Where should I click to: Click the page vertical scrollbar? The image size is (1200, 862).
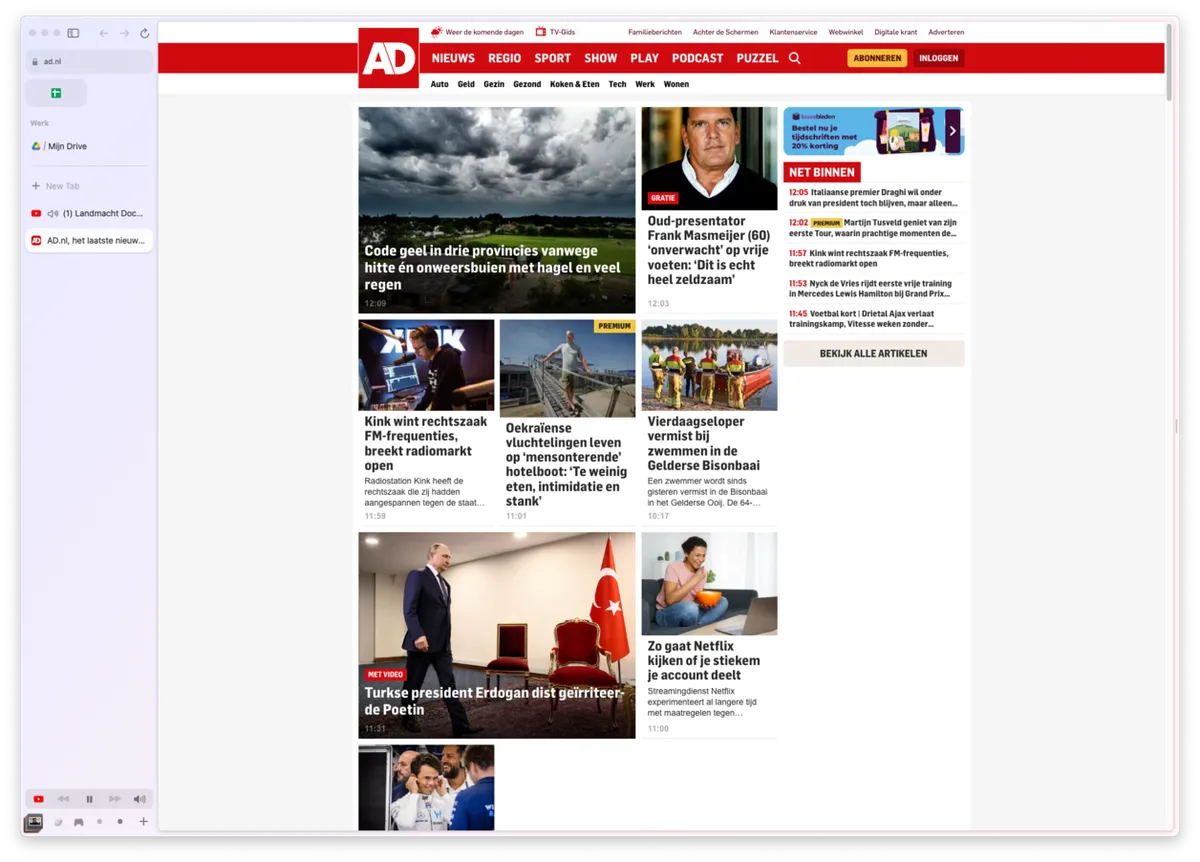[x=1169, y=62]
